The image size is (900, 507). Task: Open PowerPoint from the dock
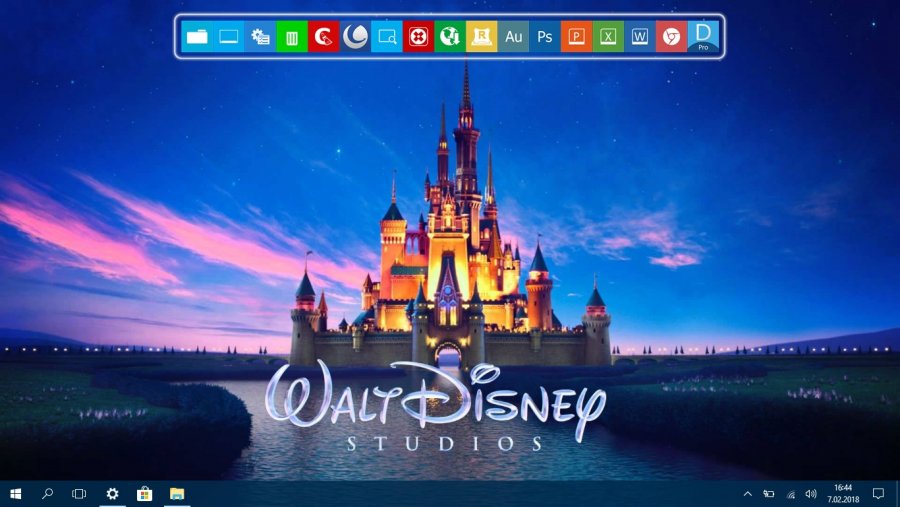click(576, 37)
